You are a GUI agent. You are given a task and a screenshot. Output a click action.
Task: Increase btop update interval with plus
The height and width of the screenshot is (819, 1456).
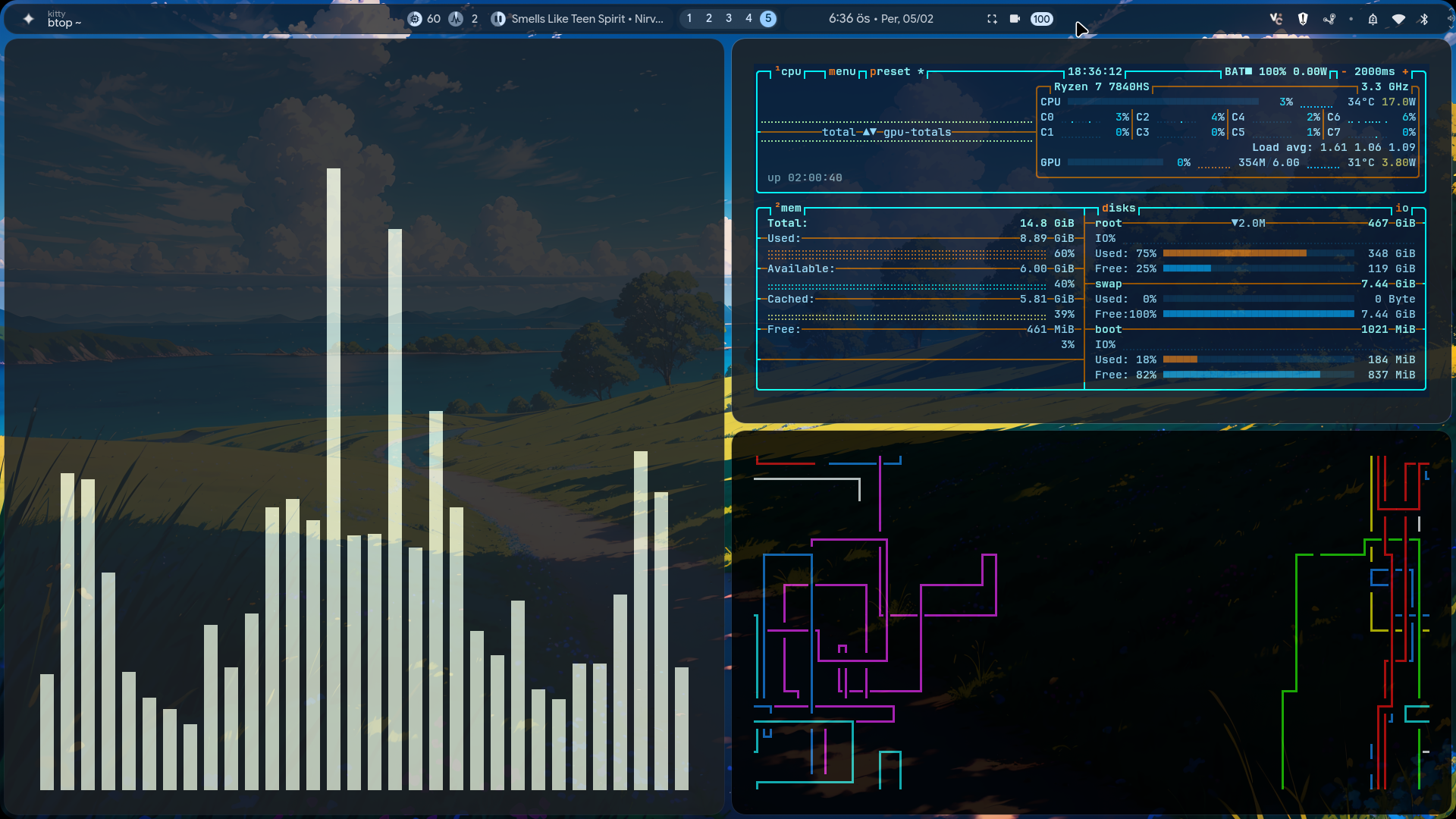click(1405, 72)
